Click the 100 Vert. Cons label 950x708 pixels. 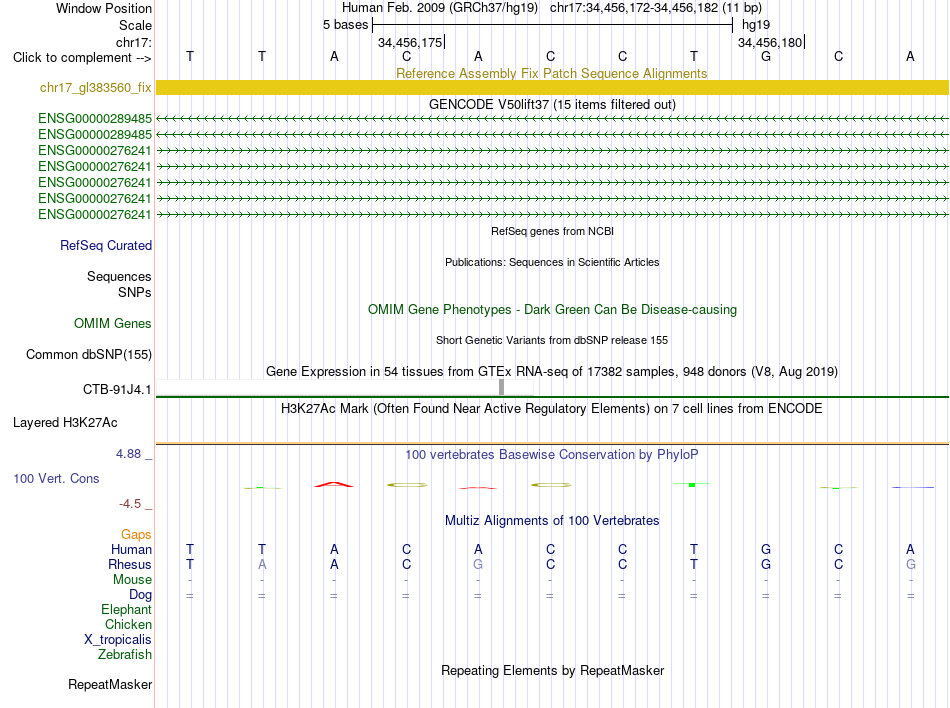(x=56, y=478)
